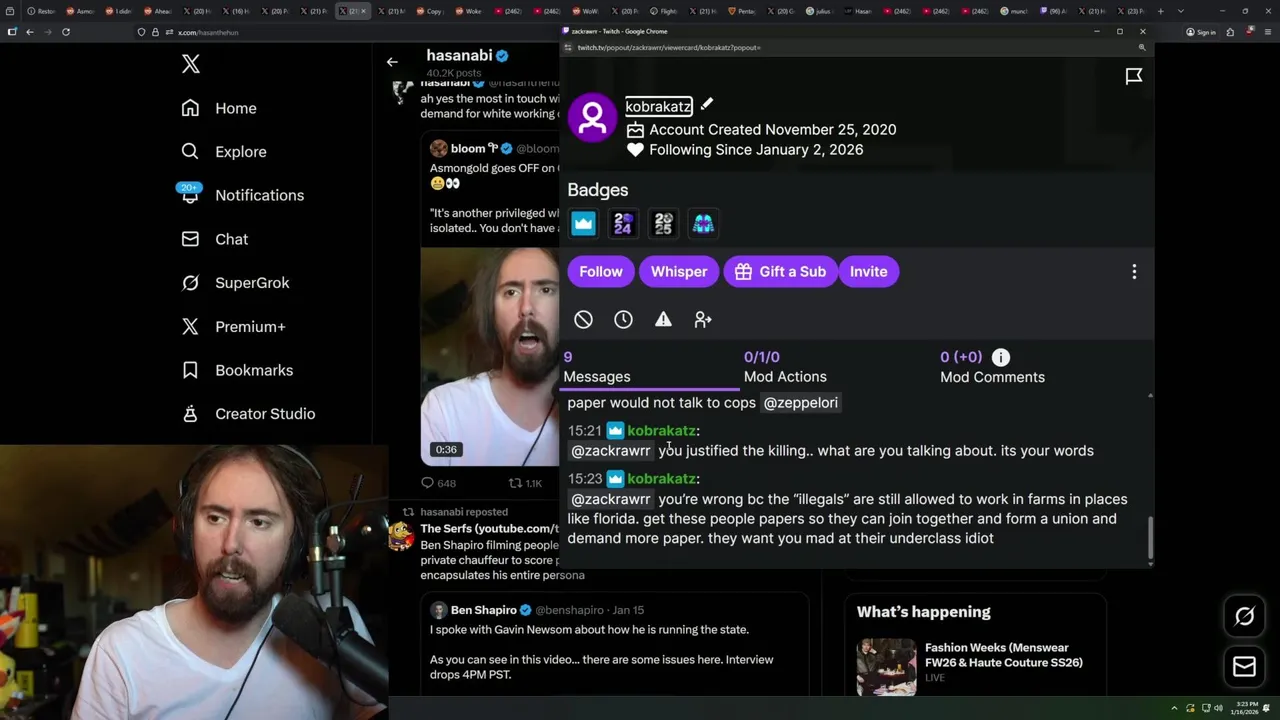Click the crown Prime badge under Badges
The height and width of the screenshot is (720, 1280).
pos(583,224)
